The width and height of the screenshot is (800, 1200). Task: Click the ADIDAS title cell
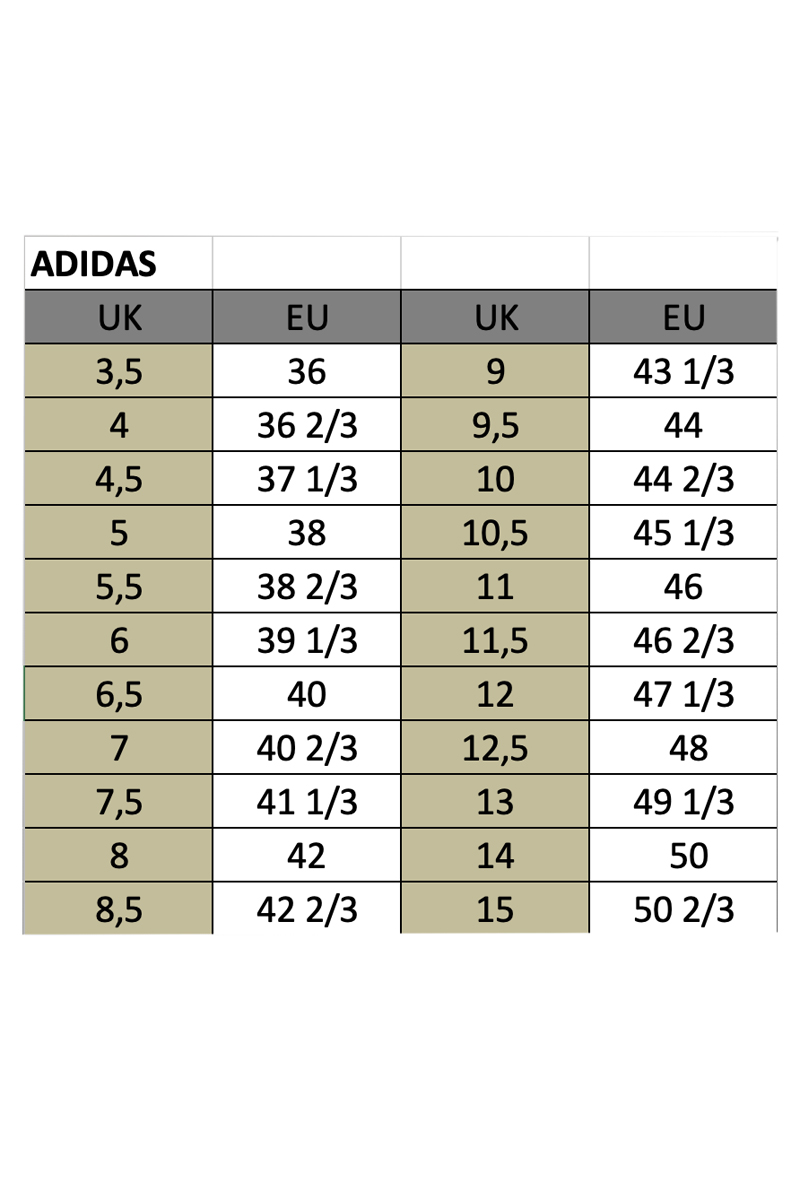[118, 263]
